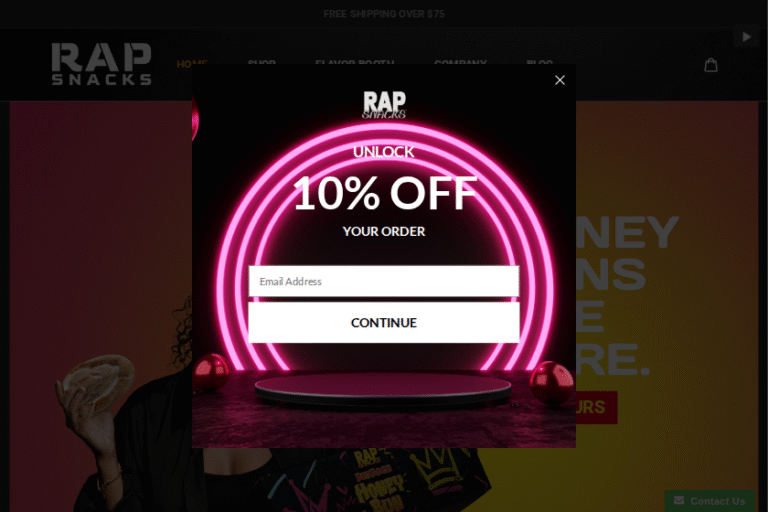Select FLAVOR BOOTH in navigation
768x512 pixels.
click(x=355, y=62)
